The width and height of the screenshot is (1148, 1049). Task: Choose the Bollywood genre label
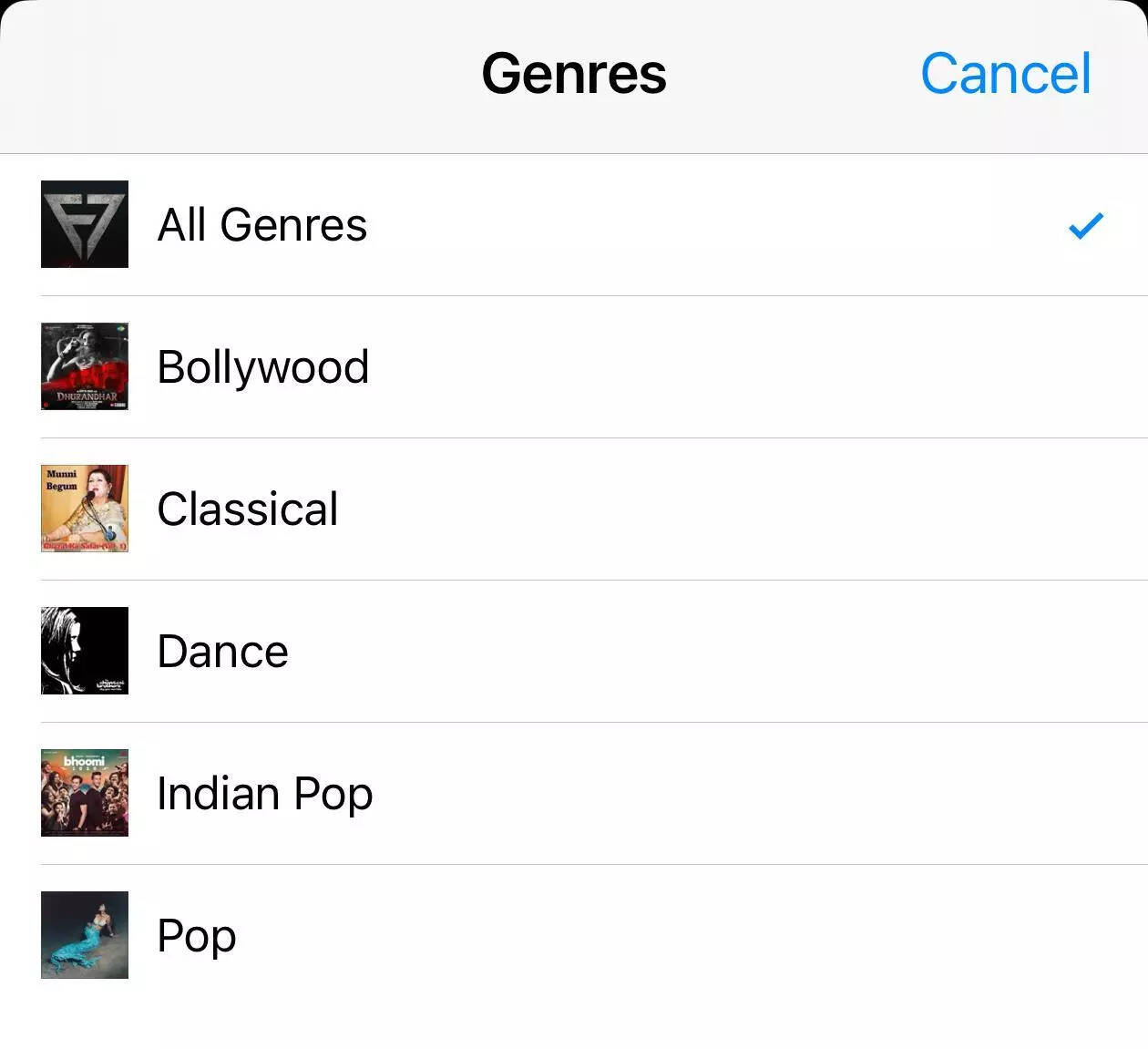263,367
